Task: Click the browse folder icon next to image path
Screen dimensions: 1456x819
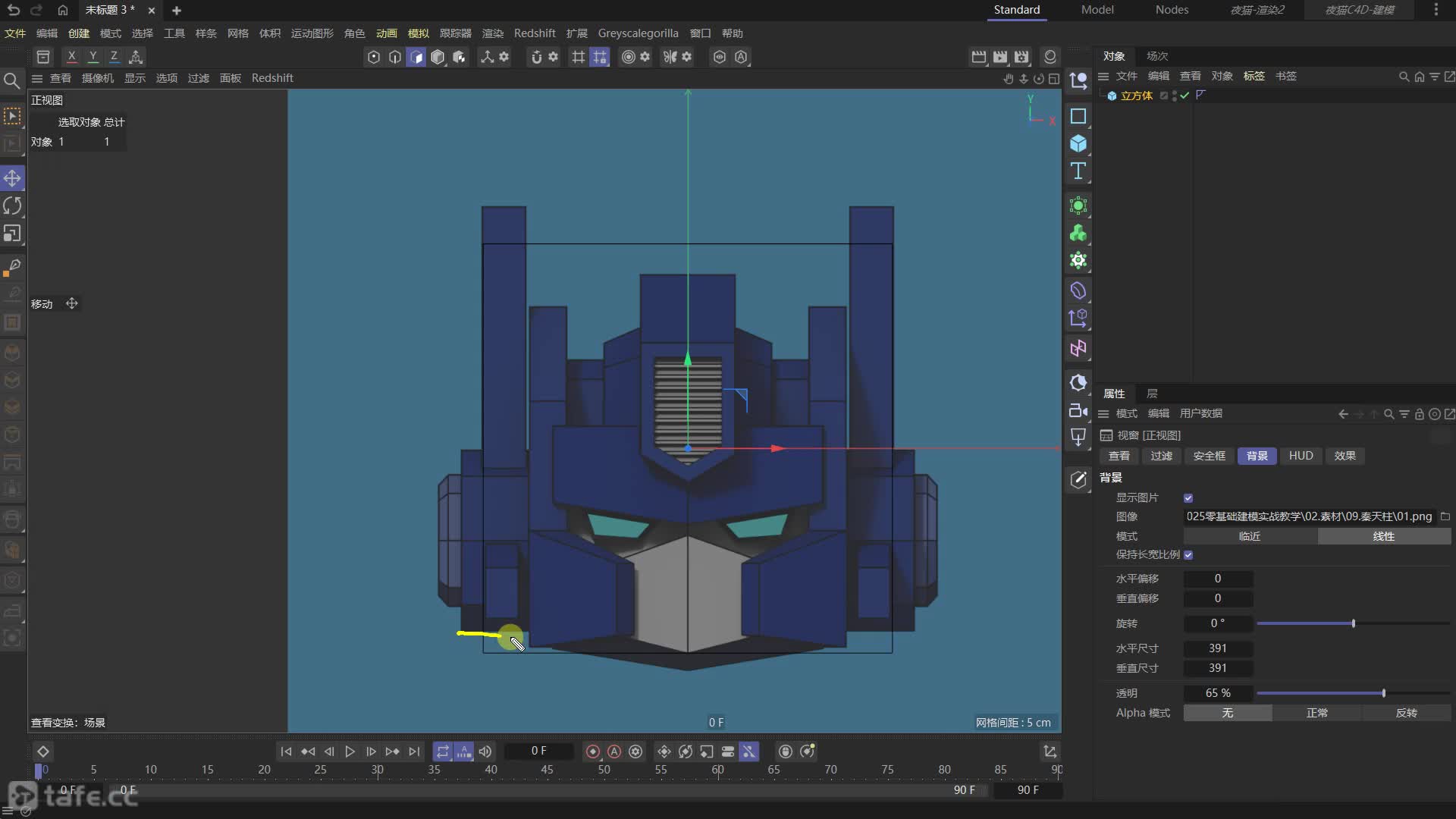Action: coord(1445,516)
